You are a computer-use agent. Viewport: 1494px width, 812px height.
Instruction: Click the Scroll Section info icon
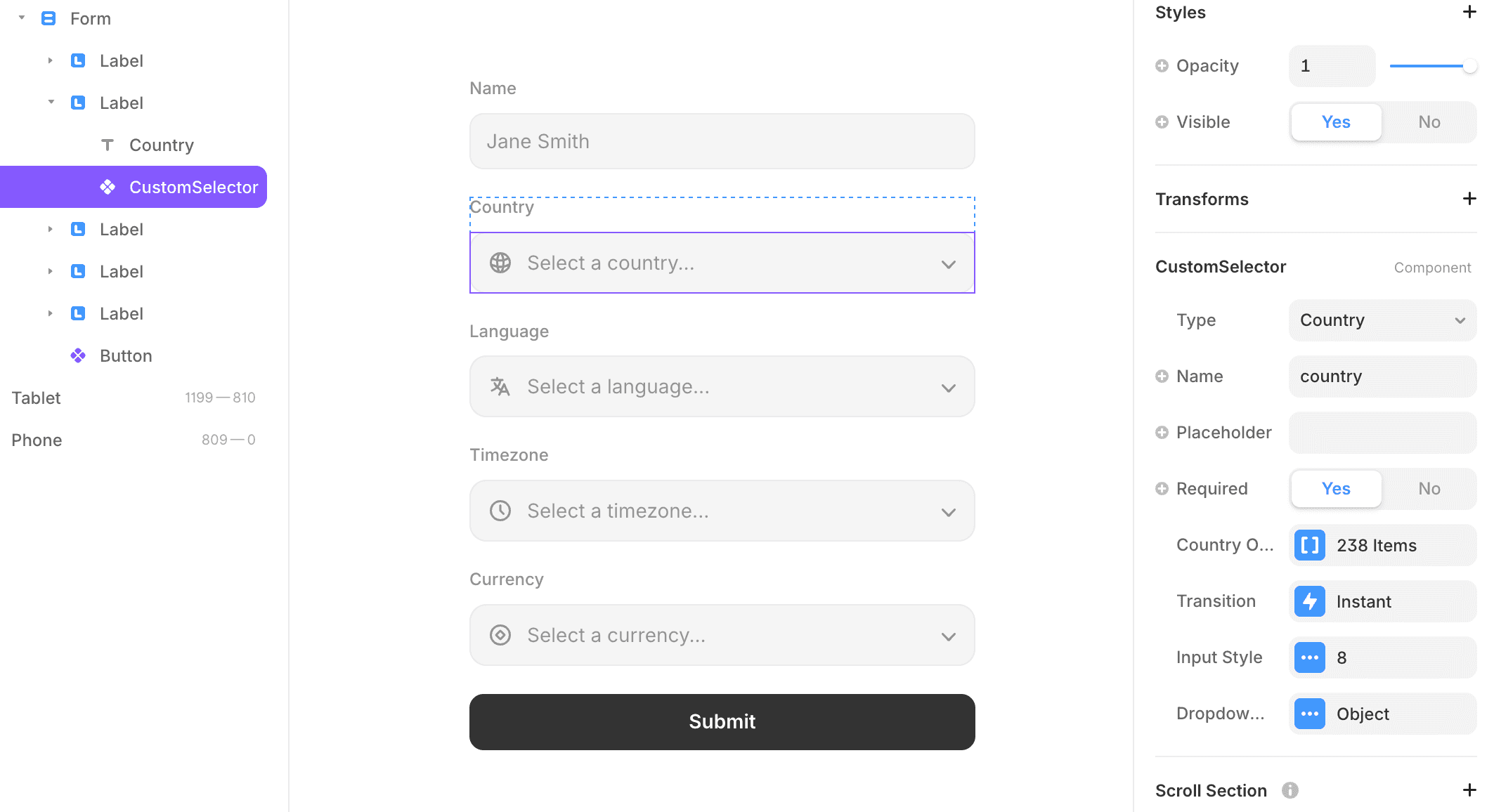[x=1290, y=790]
